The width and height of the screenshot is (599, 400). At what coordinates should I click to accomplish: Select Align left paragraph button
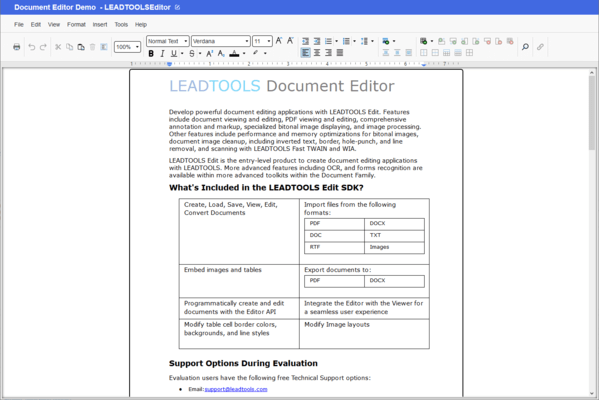306,53
